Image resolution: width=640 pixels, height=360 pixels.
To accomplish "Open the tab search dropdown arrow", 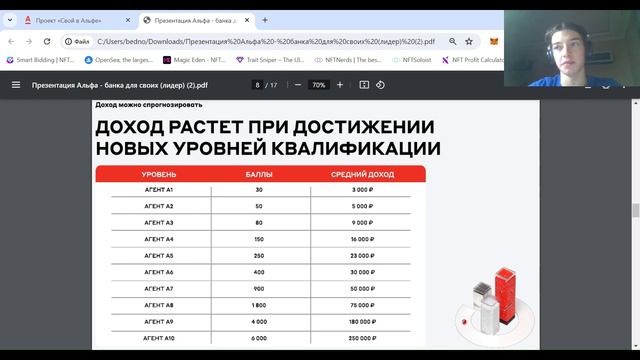I will point(10,20).
